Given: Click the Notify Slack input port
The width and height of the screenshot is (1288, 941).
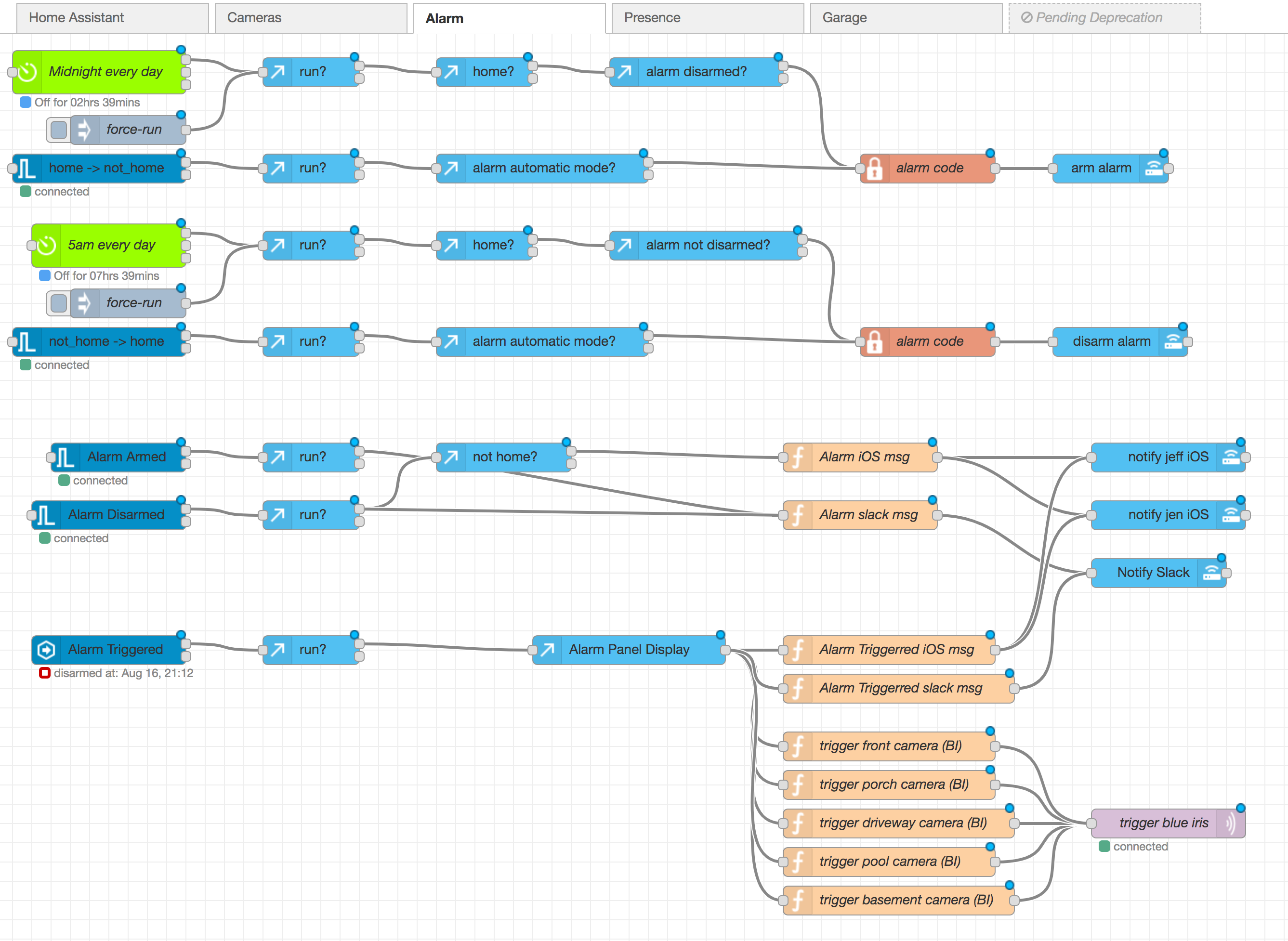Looking at the screenshot, I should click(1091, 573).
